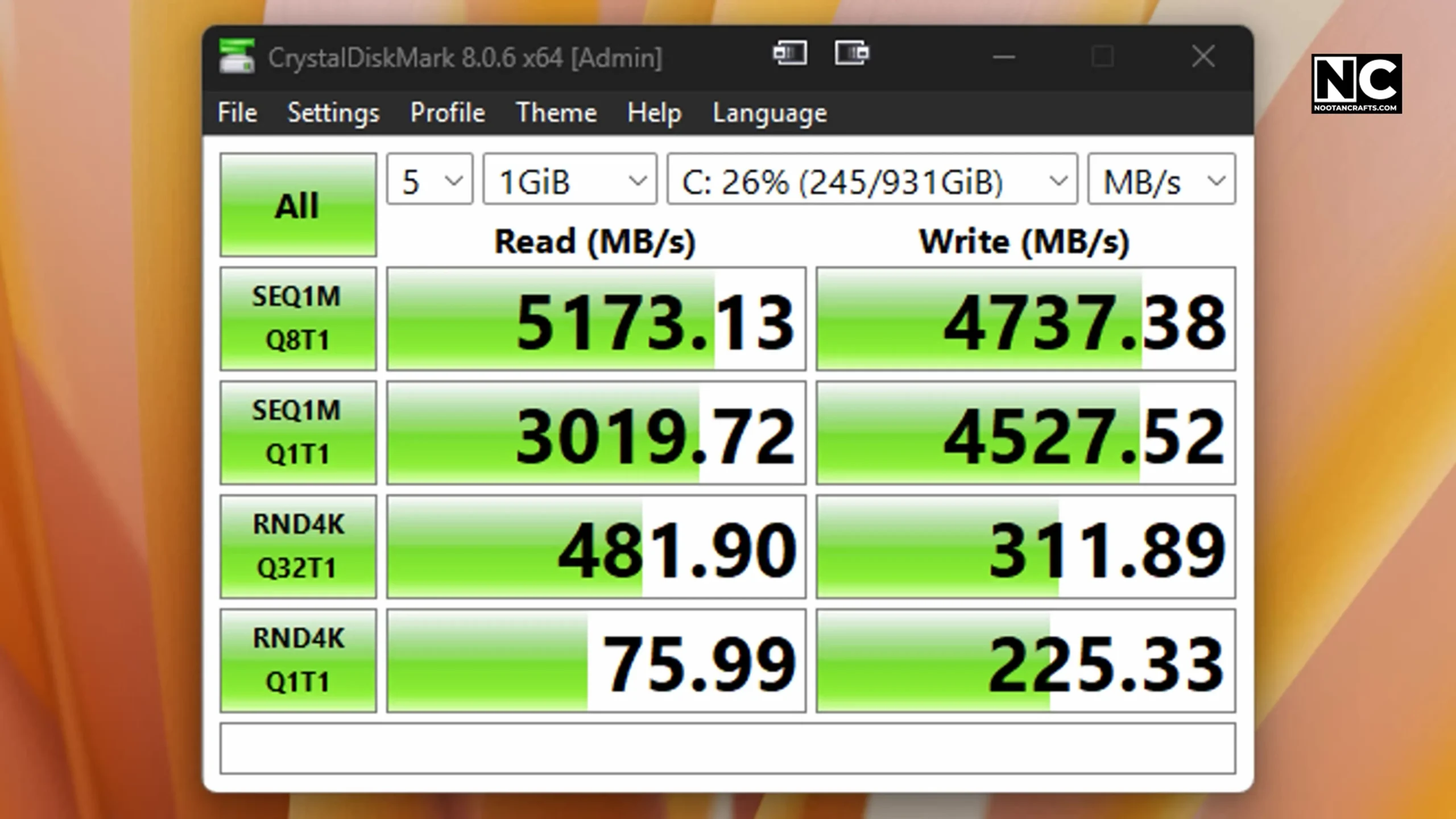
Task: Open the unit dropdown showing MB/s
Action: [1161, 179]
